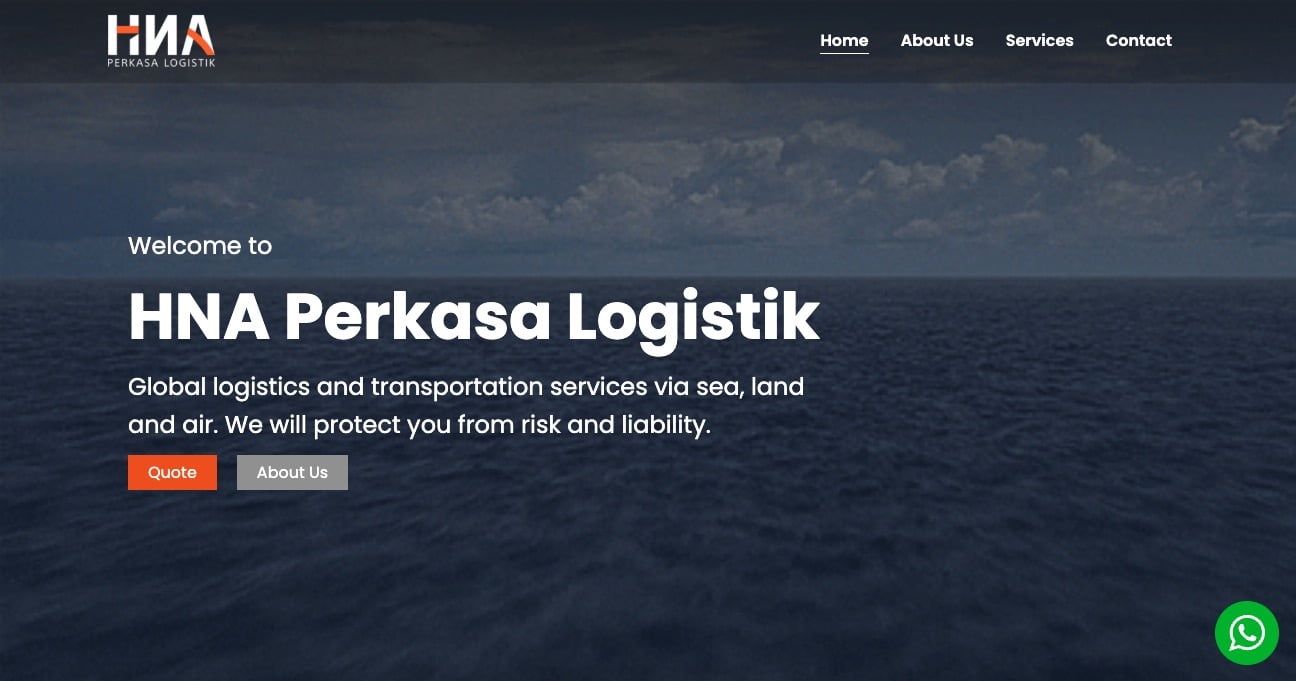Screen dimensions: 1296x681
Task: Click the orange Quote button
Action: click(x=172, y=472)
